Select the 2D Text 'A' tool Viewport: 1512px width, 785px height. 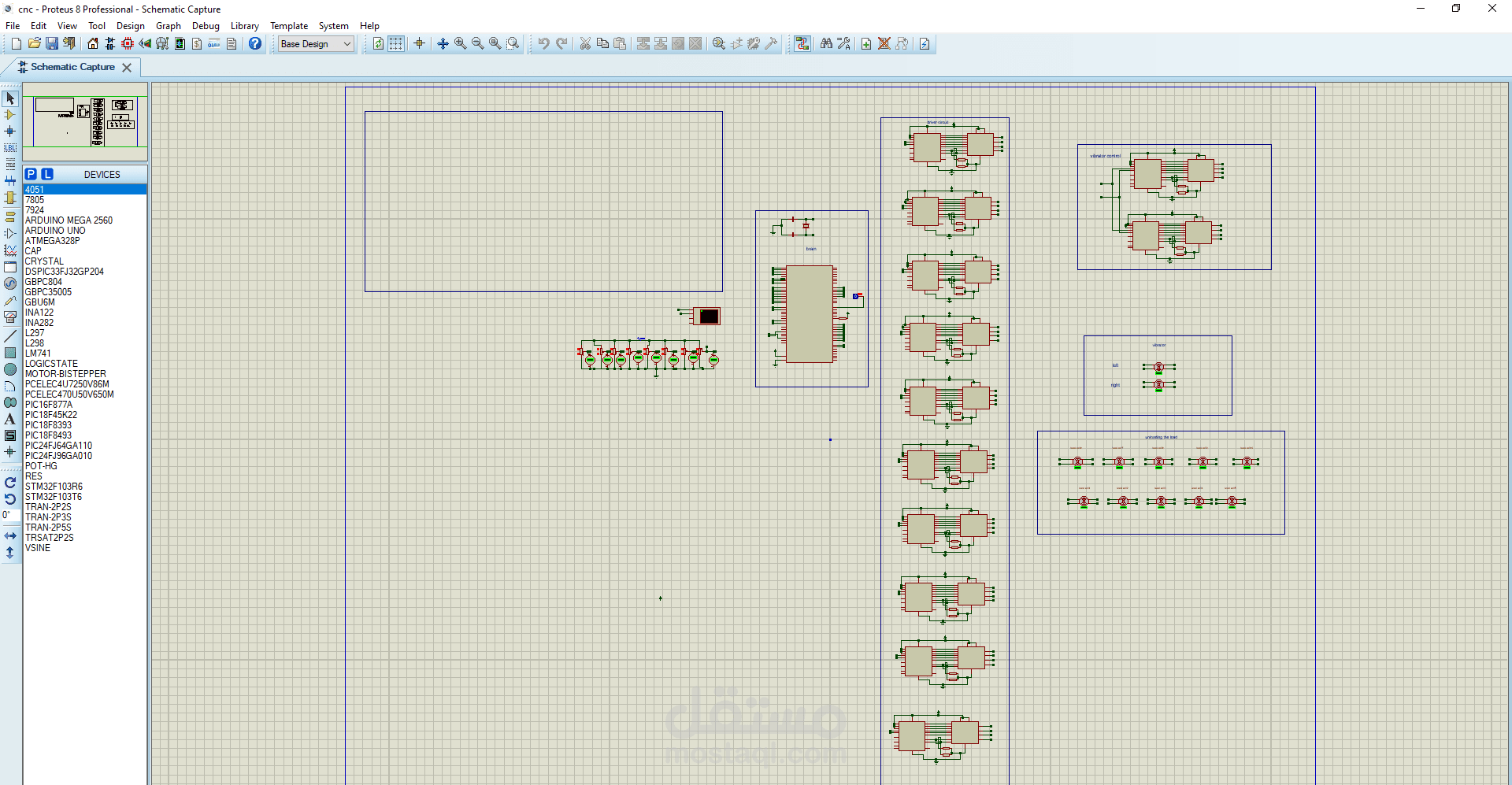(10, 419)
